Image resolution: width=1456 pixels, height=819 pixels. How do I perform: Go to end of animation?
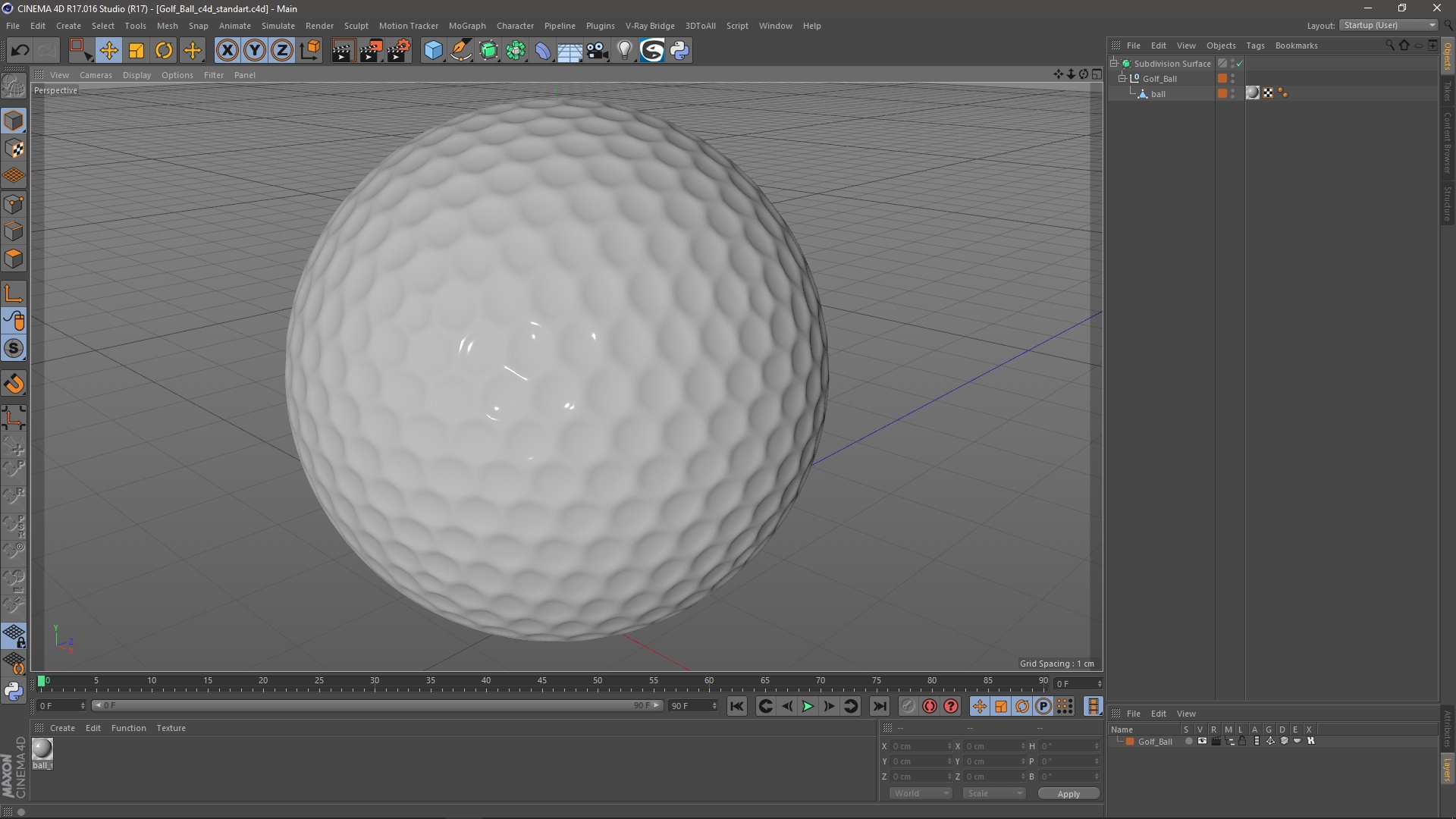[879, 706]
